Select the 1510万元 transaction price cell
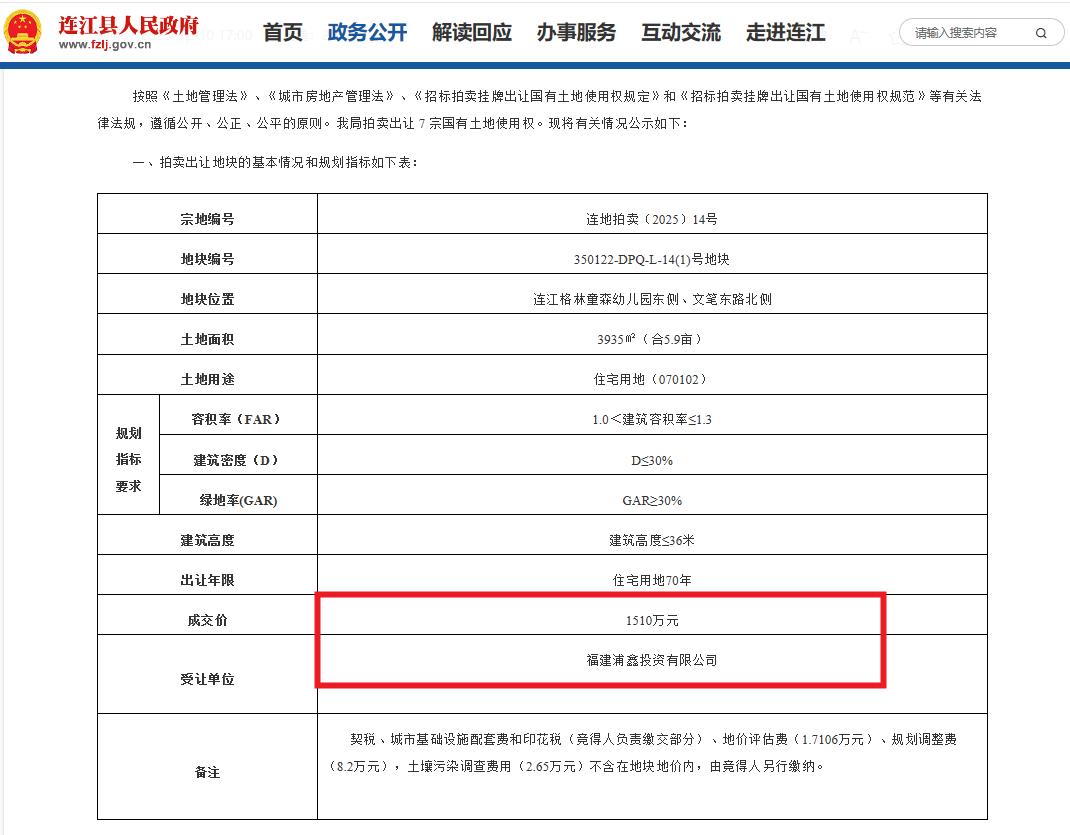 pos(652,620)
